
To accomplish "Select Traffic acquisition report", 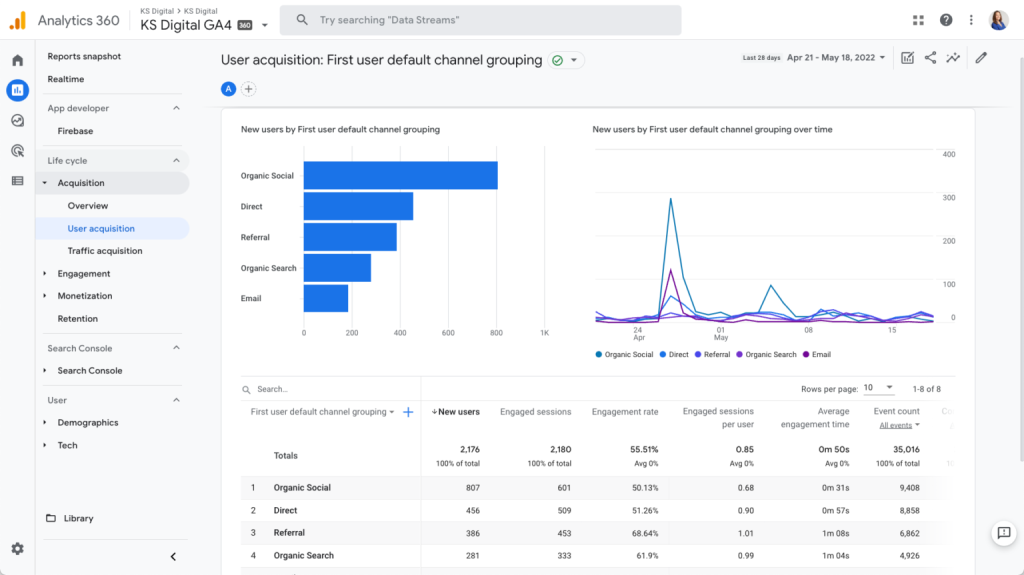I will [x=105, y=251].
